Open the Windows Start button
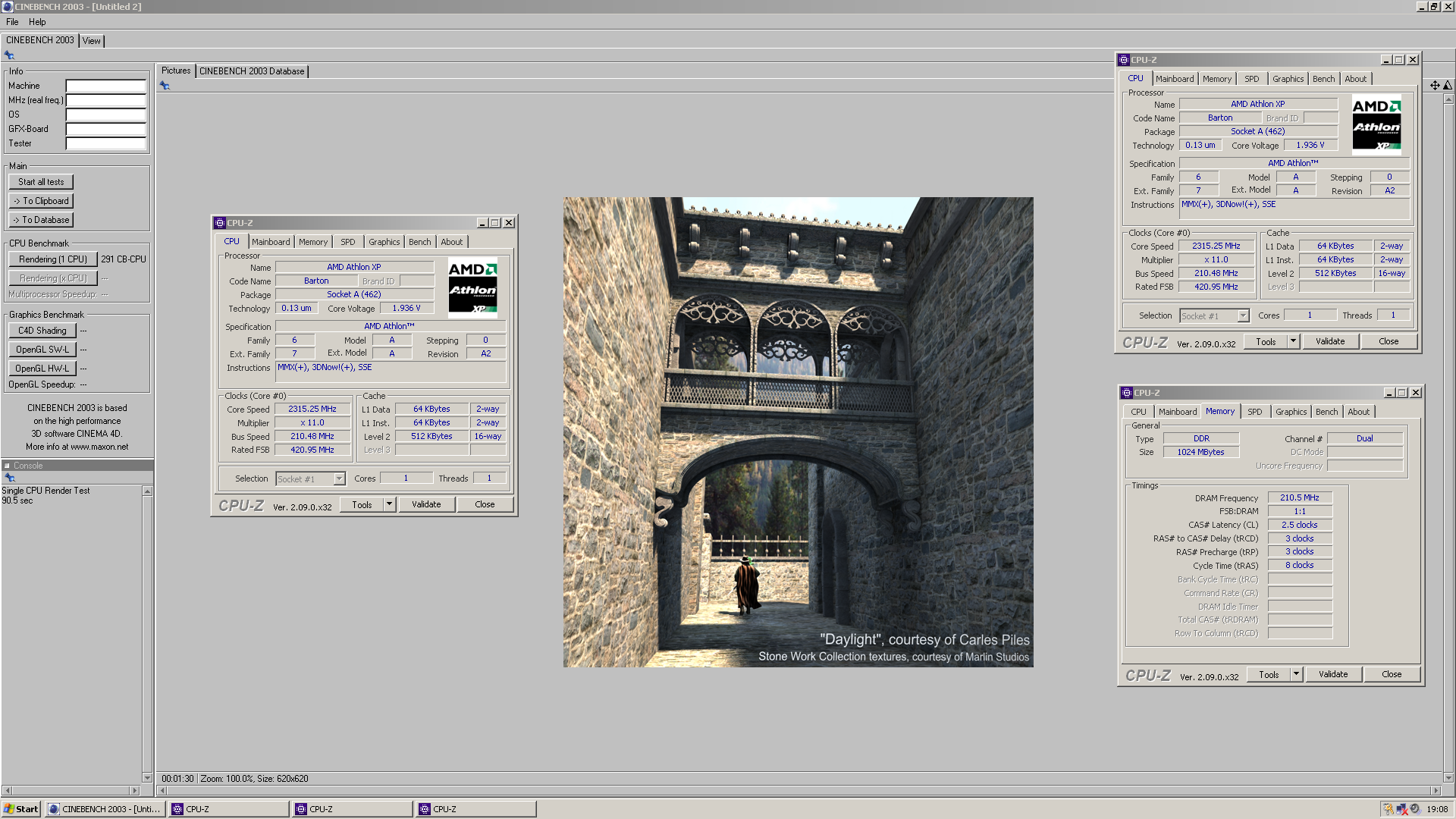 [21, 809]
